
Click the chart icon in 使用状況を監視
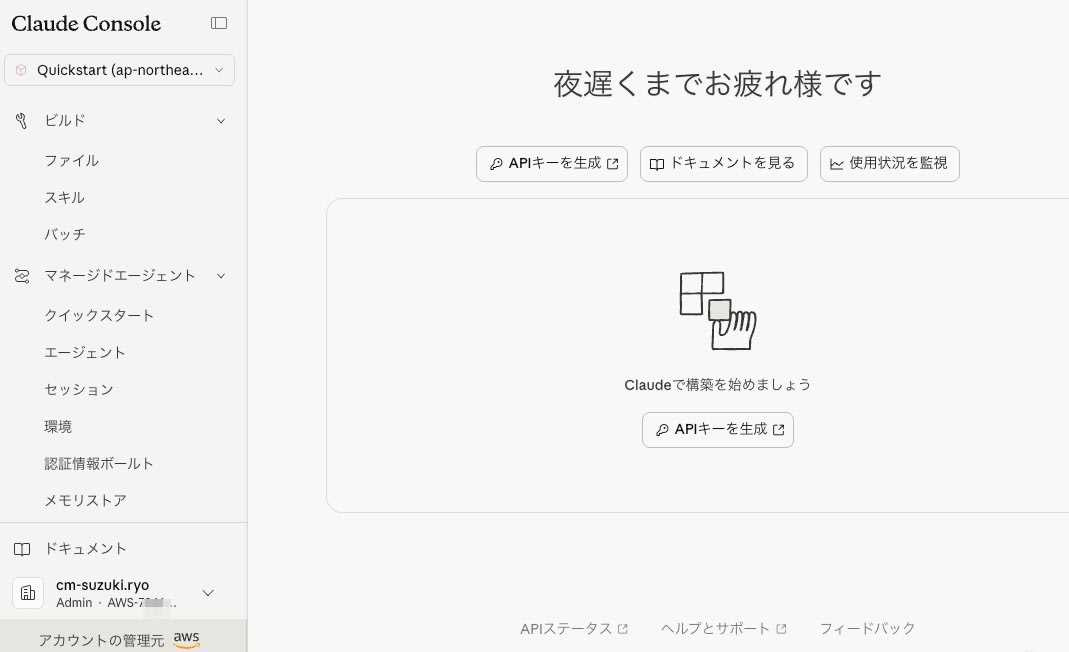(837, 164)
